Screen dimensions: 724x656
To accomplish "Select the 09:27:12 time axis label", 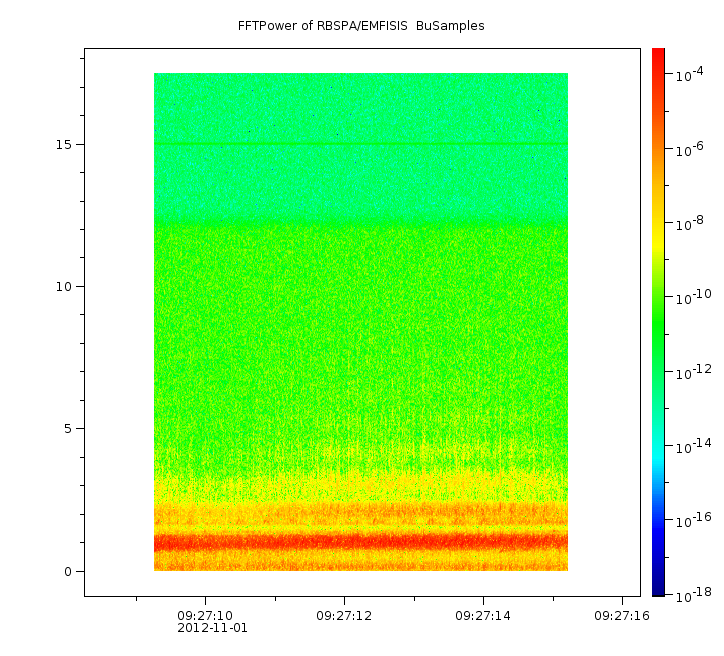I will (x=344, y=615).
